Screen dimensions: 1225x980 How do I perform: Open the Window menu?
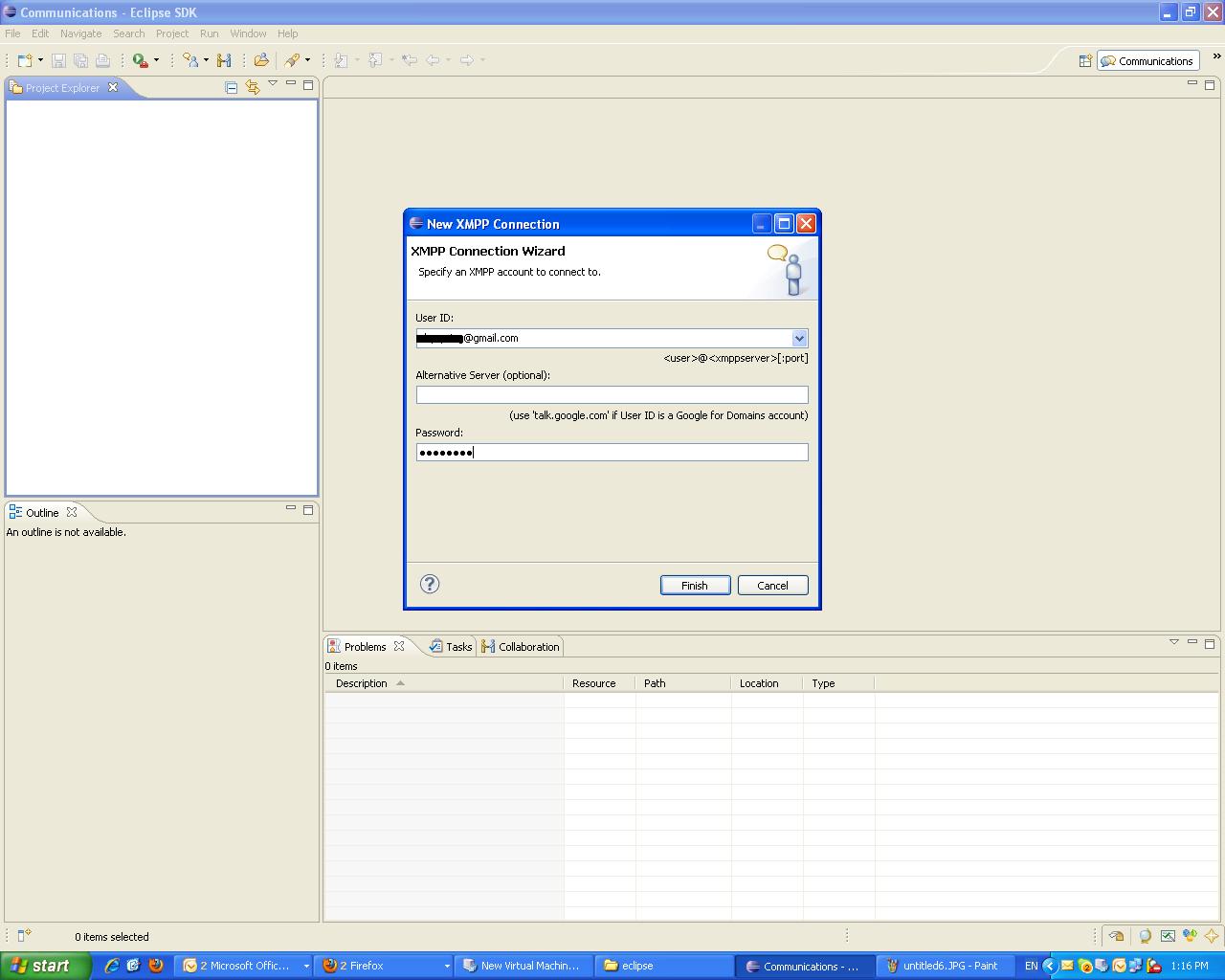tap(249, 33)
